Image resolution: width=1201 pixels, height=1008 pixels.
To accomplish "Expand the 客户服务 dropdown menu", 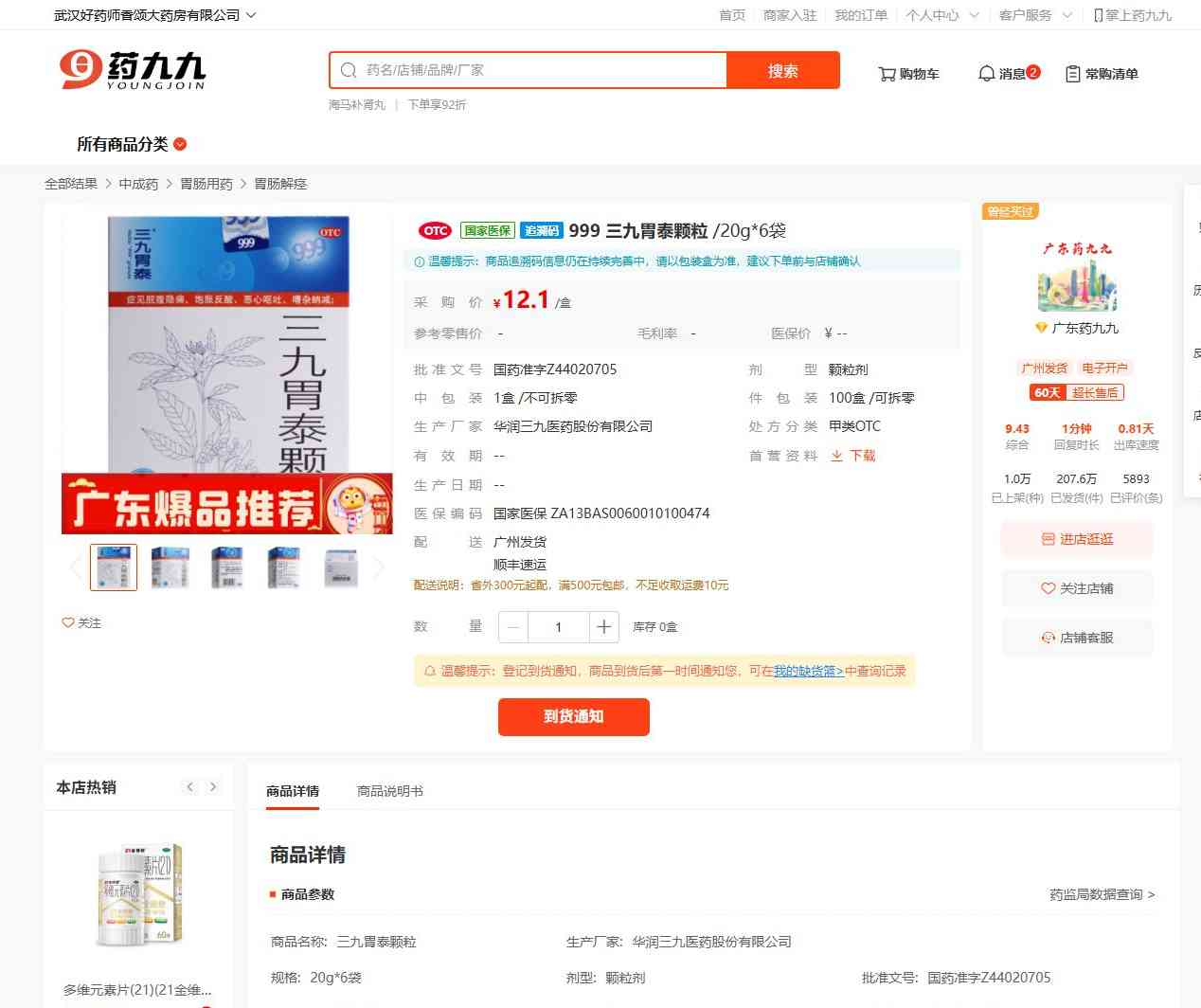I will [x=1035, y=15].
